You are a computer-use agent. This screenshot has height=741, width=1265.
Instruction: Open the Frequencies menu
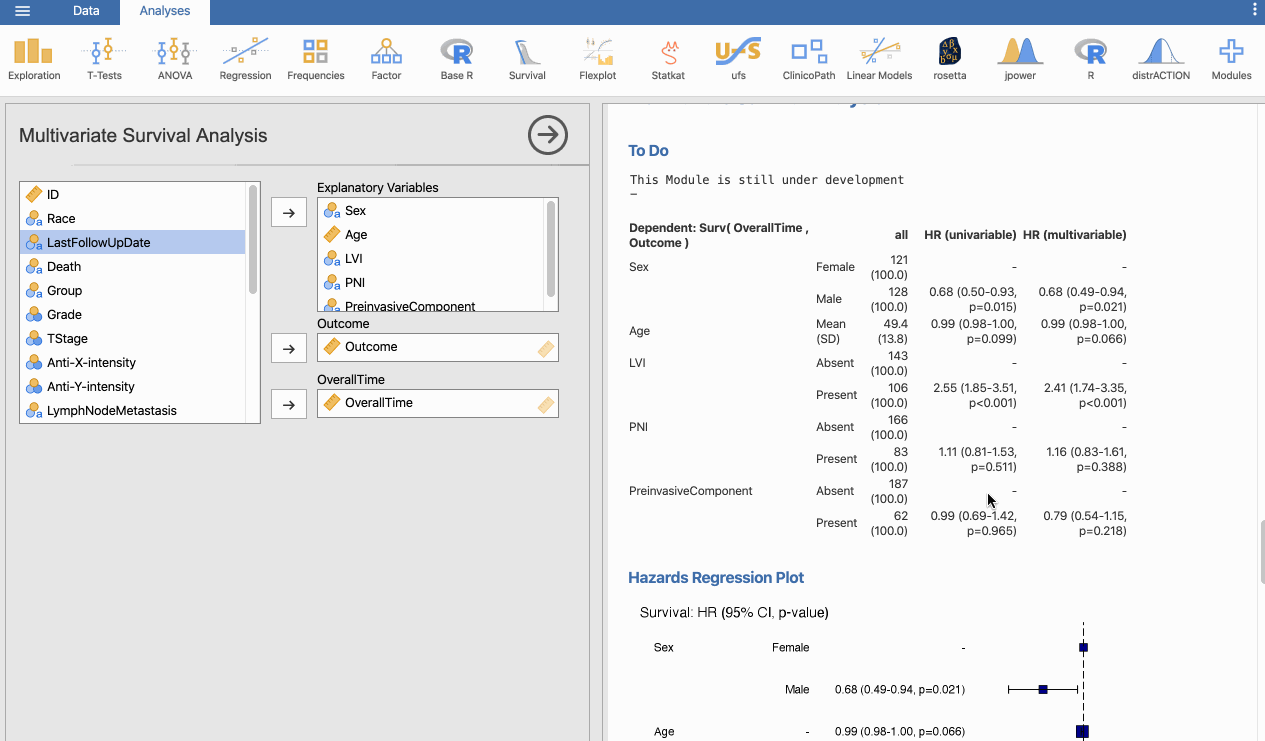(315, 60)
